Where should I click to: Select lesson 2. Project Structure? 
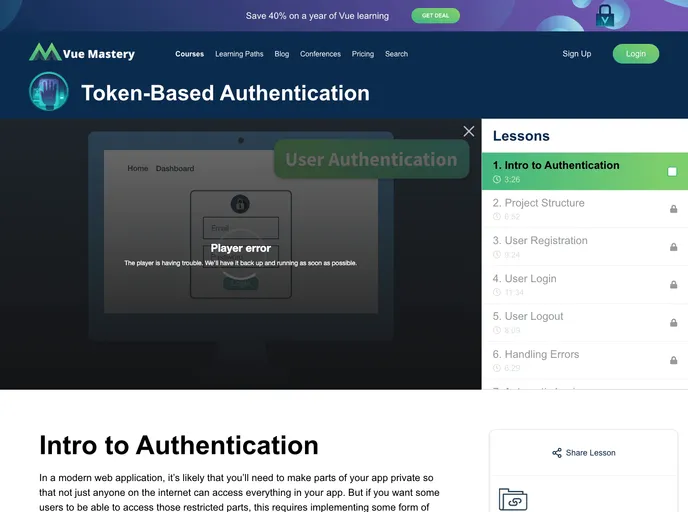[x=585, y=209]
